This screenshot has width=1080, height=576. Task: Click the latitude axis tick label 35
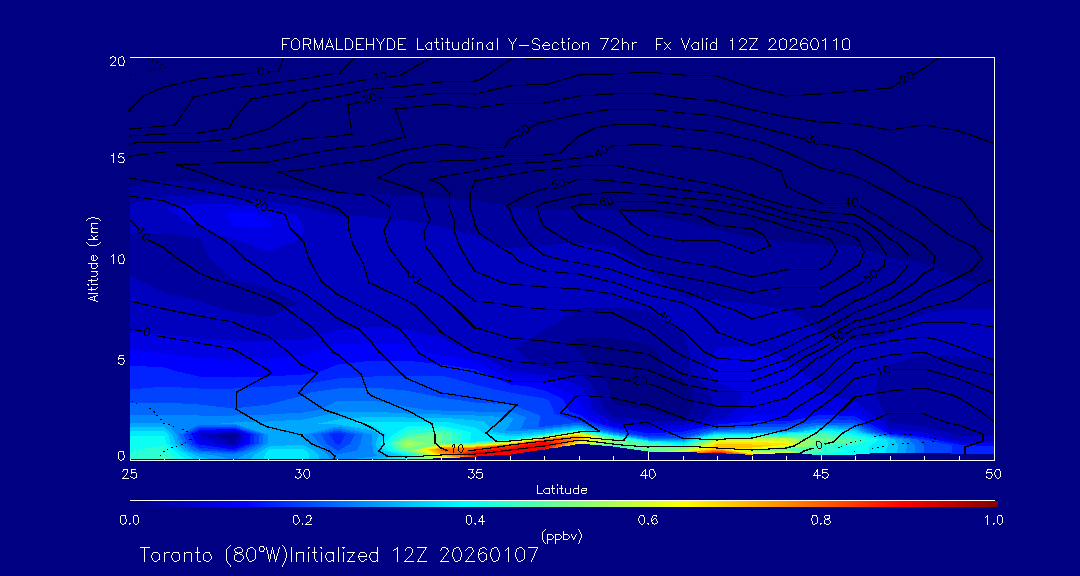click(x=475, y=474)
